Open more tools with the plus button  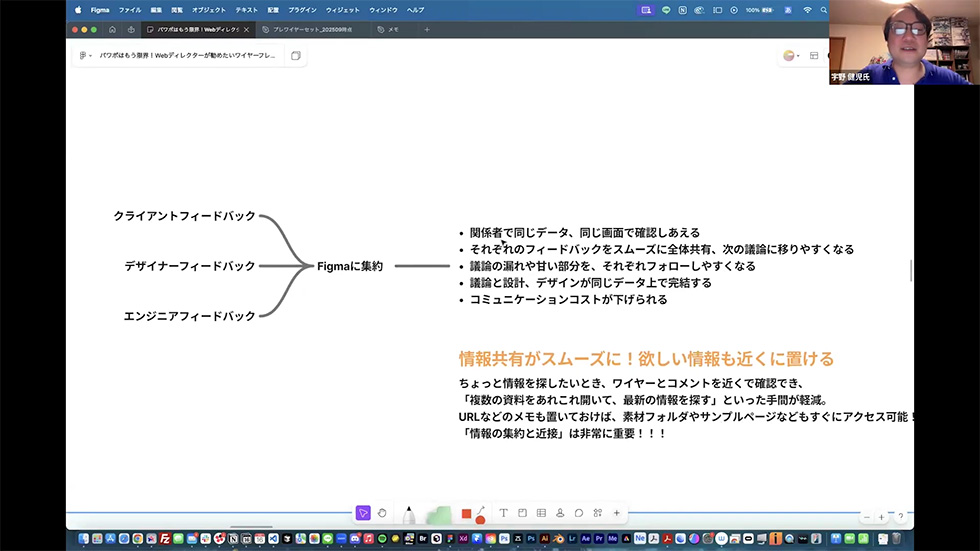click(616, 513)
